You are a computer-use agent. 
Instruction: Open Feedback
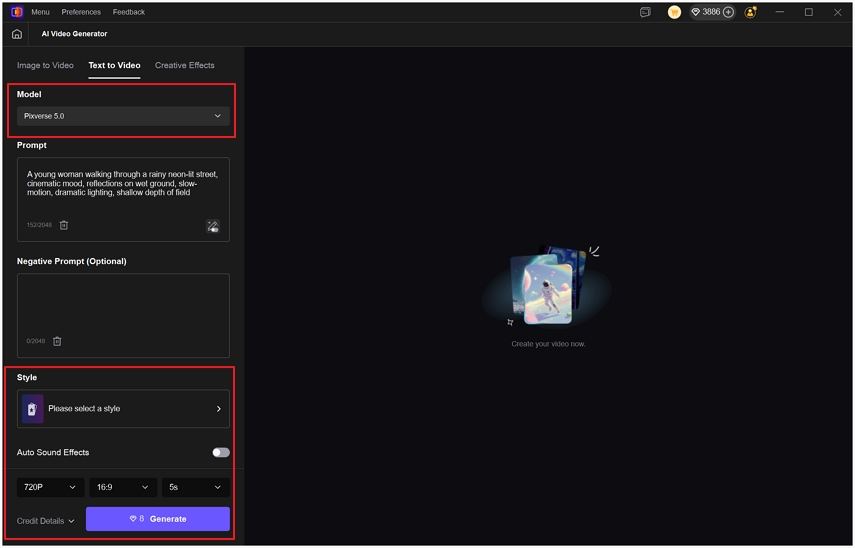pyautogui.click(x=129, y=12)
